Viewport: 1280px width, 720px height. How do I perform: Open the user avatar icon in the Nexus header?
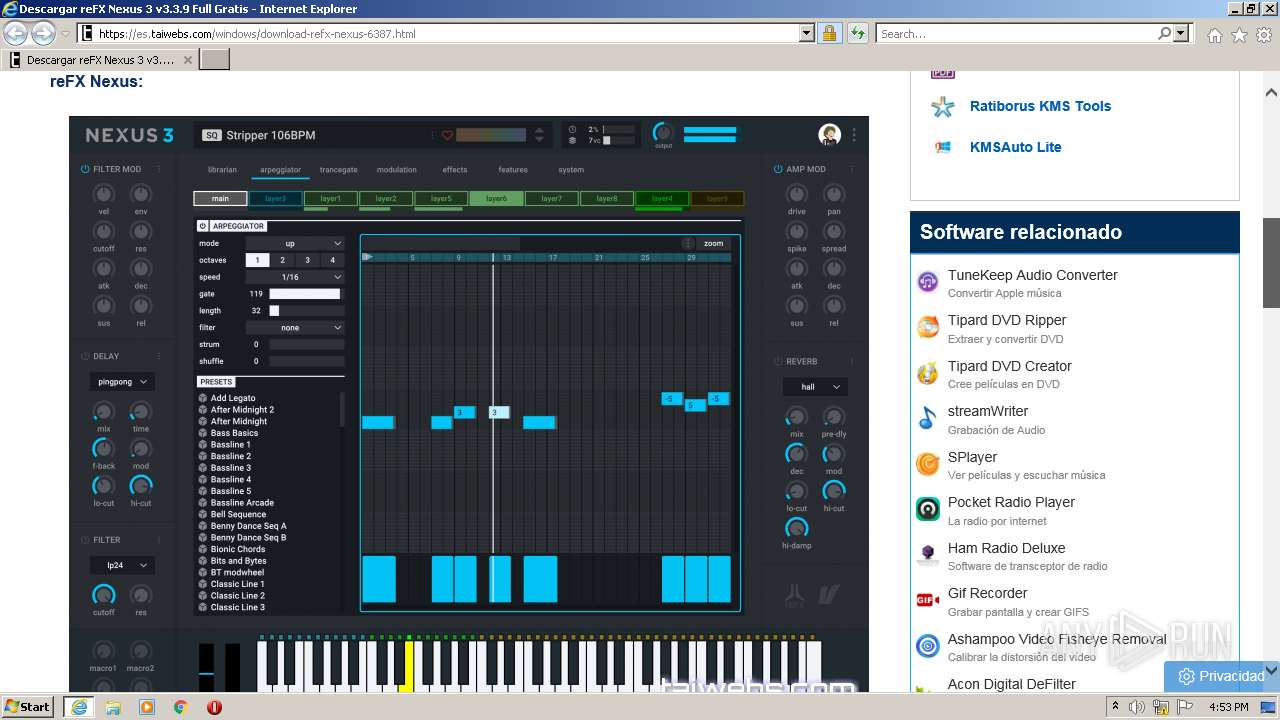pos(829,135)
